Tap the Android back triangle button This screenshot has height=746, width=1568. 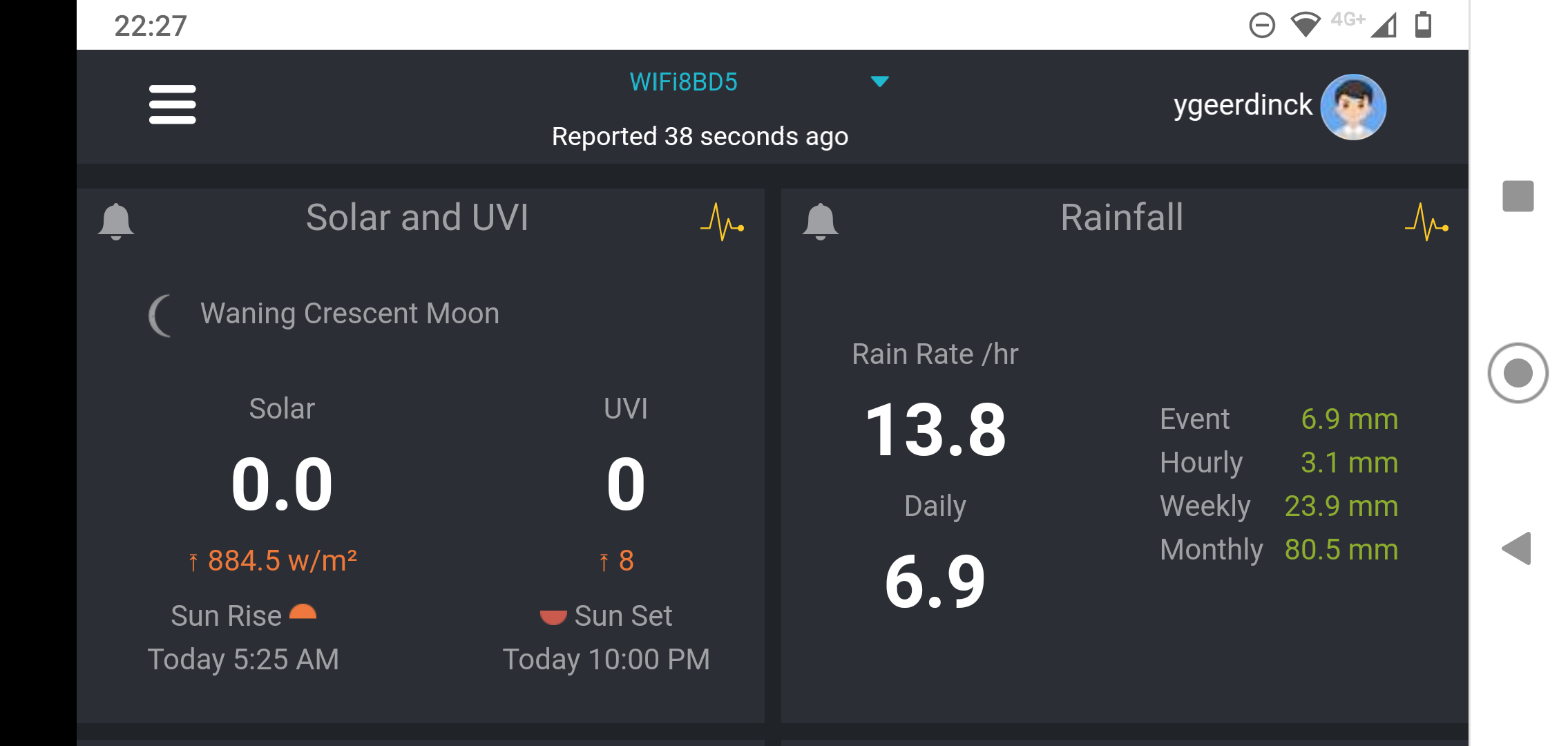1516,548
